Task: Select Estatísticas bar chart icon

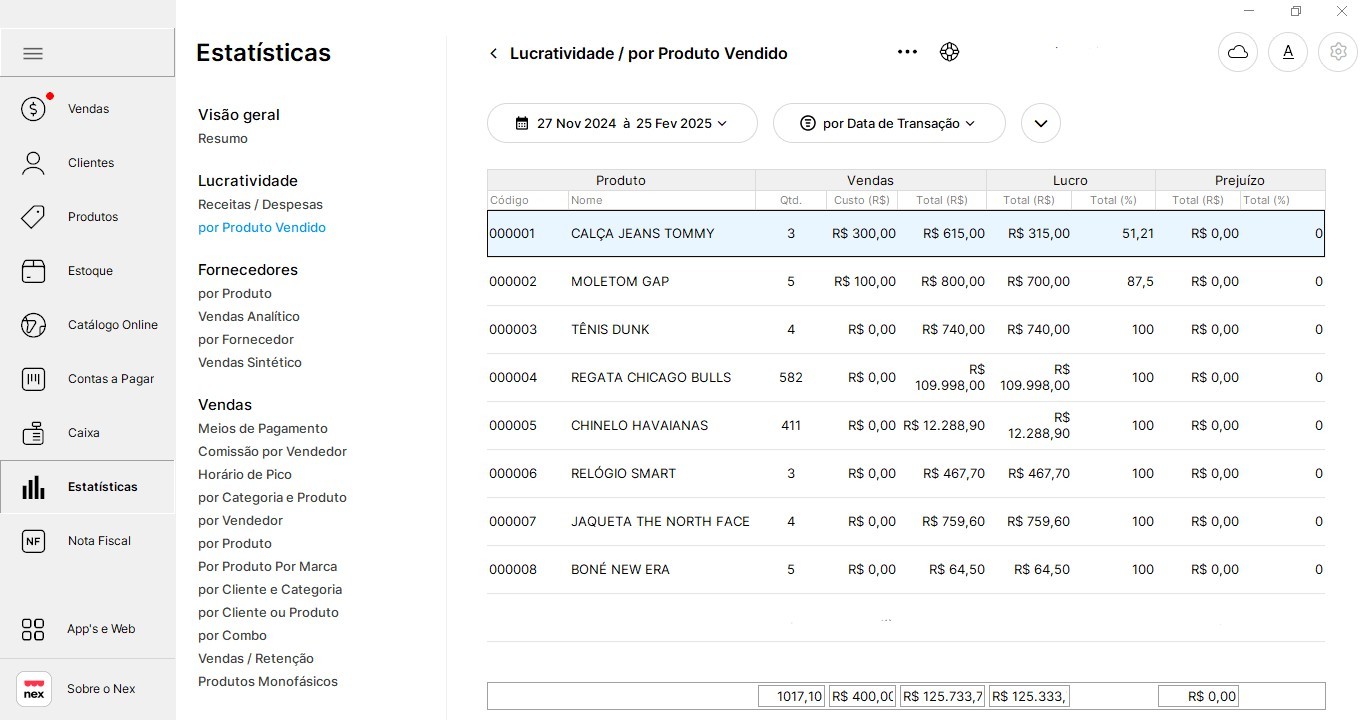Action: pos(34,487)
